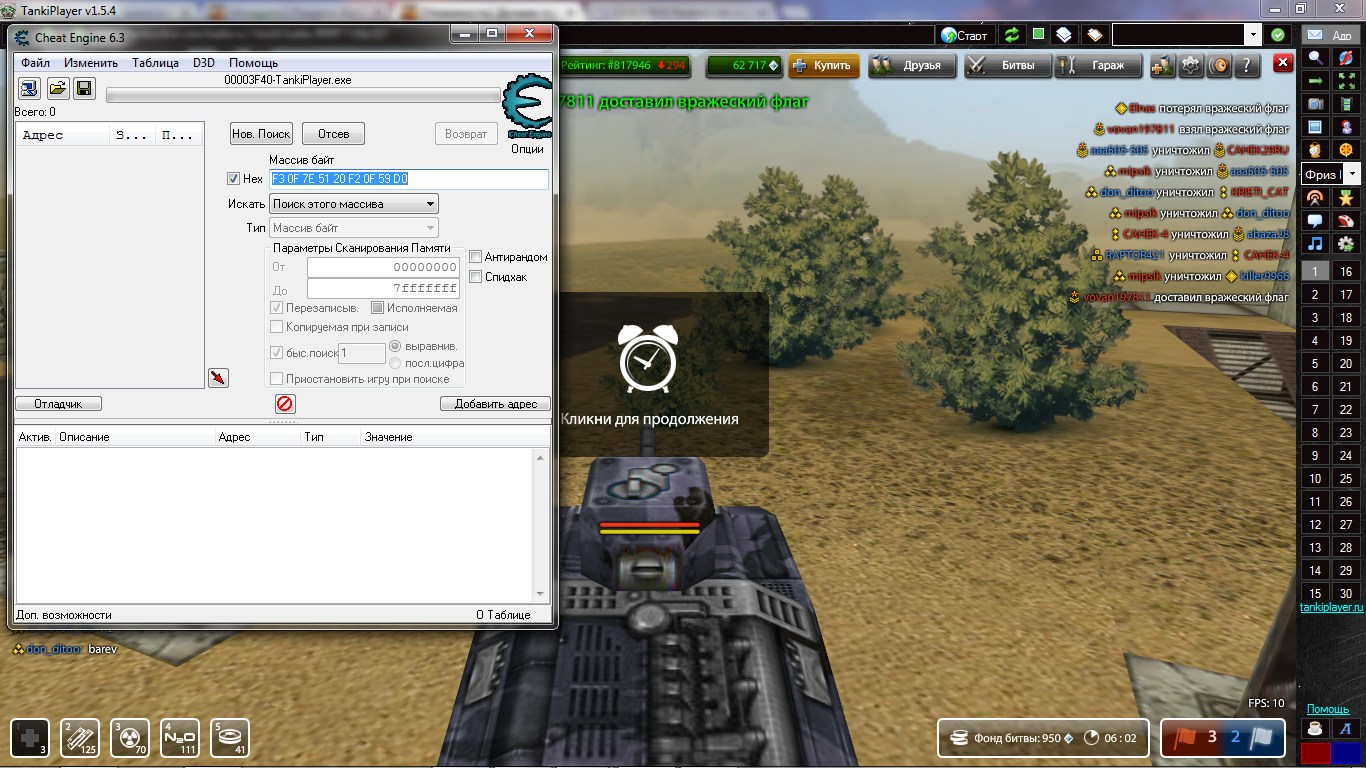
Task: Open the Гараж button in game
Action: (x=1097, y=66)
